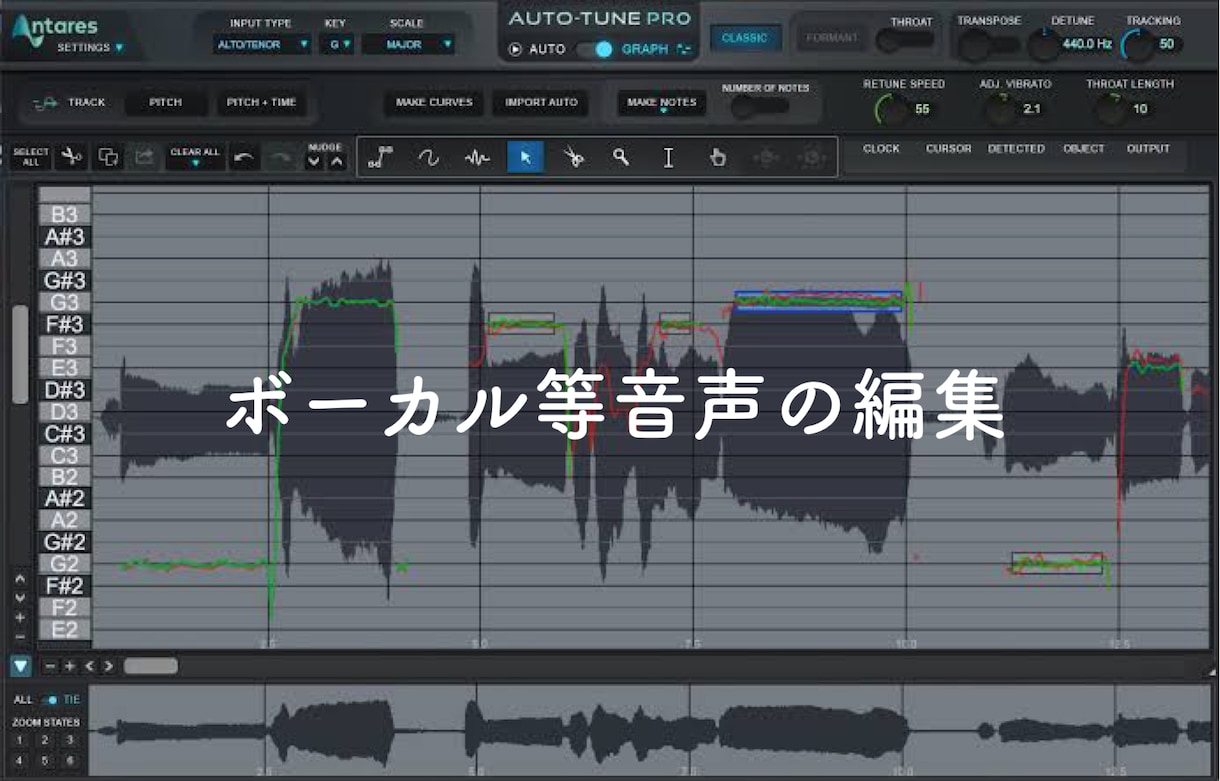The image size is (1220, 781).
Task: Click vertical zoom in plus near F2
Action: coord(20,617)
